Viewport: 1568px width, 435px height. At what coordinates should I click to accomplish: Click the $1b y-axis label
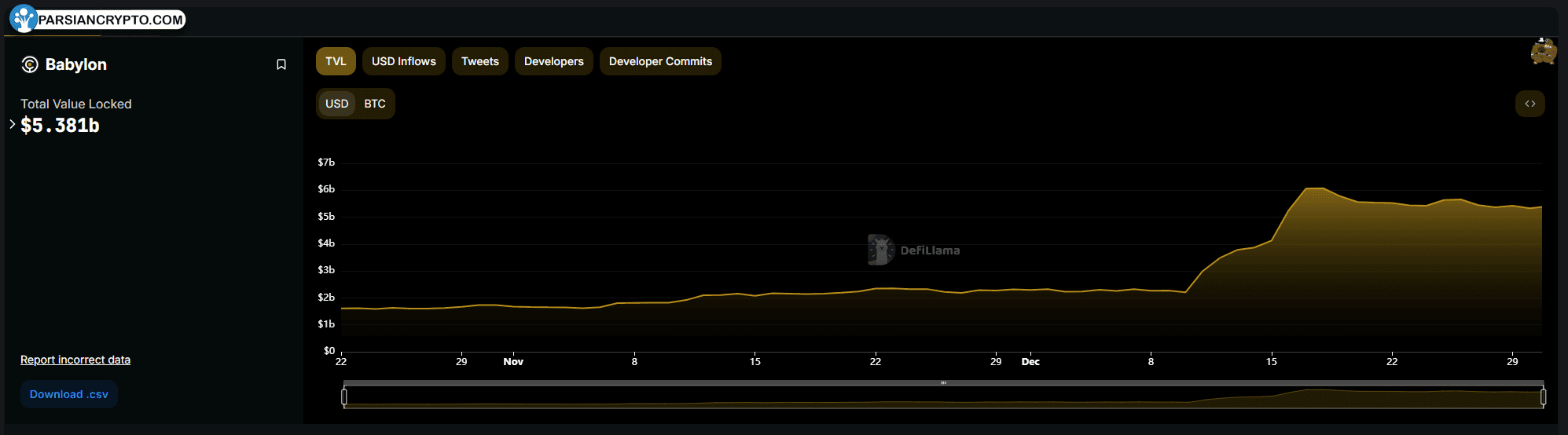(326, 324)
